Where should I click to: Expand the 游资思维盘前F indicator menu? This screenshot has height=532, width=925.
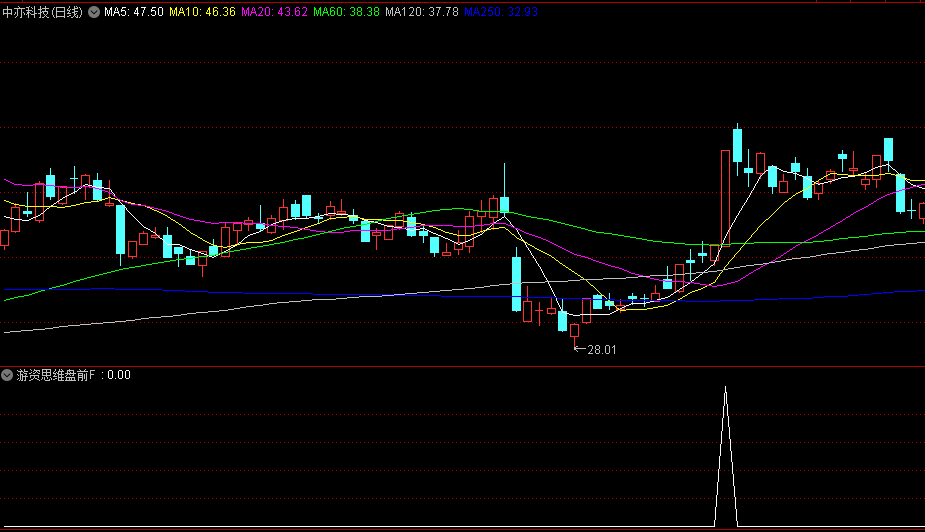pos(6,375)
